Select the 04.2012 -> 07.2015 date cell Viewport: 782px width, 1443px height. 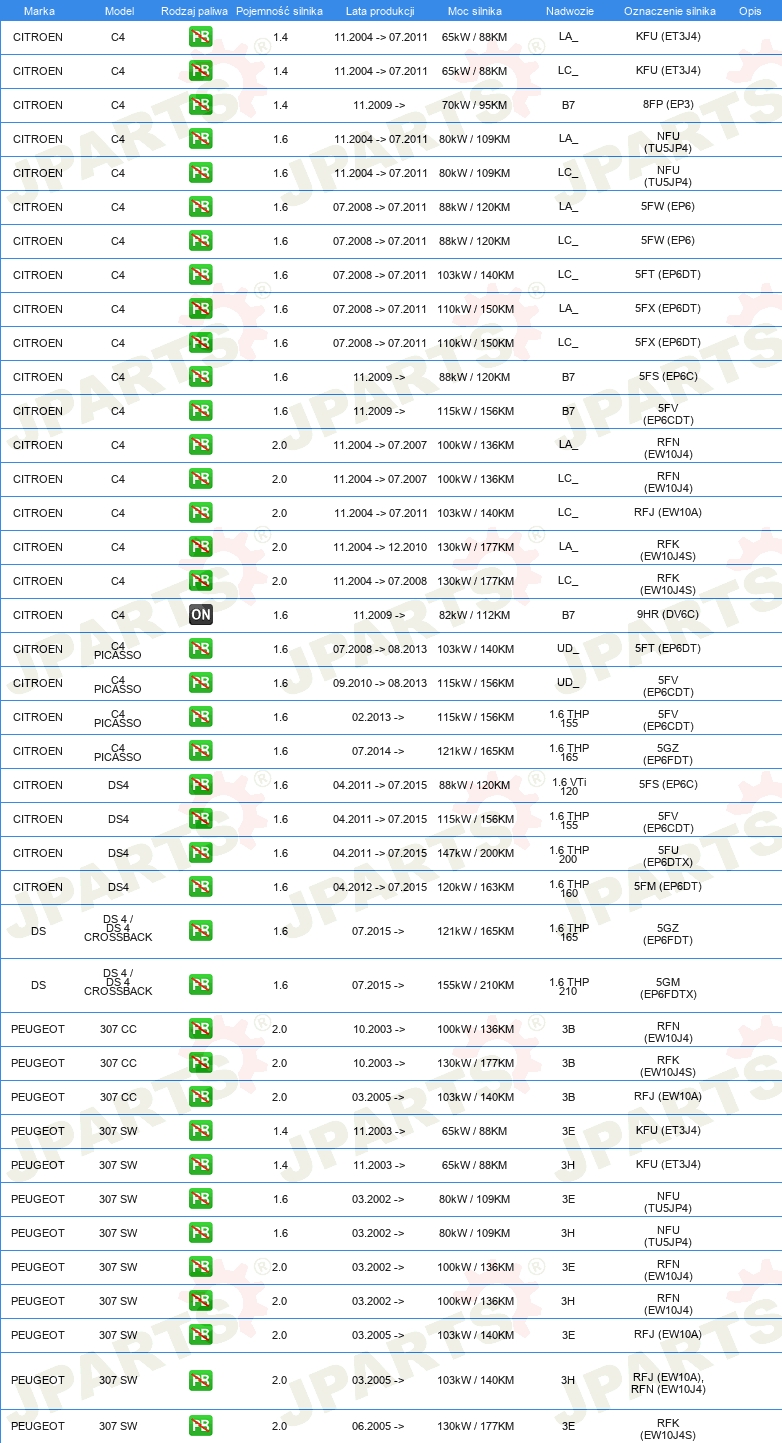click(380, 888)
